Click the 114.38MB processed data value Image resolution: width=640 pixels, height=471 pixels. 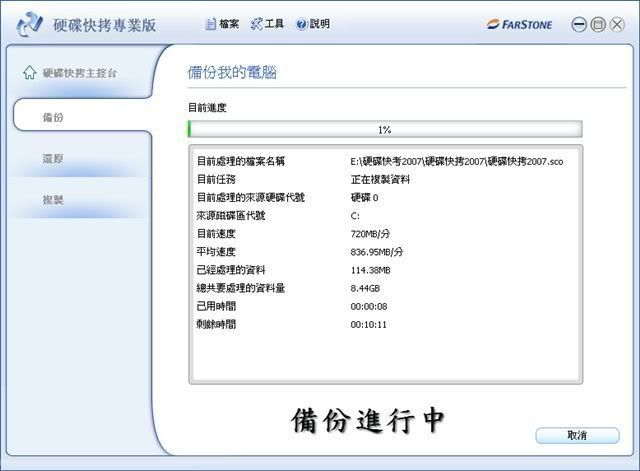tap(371, 270)
